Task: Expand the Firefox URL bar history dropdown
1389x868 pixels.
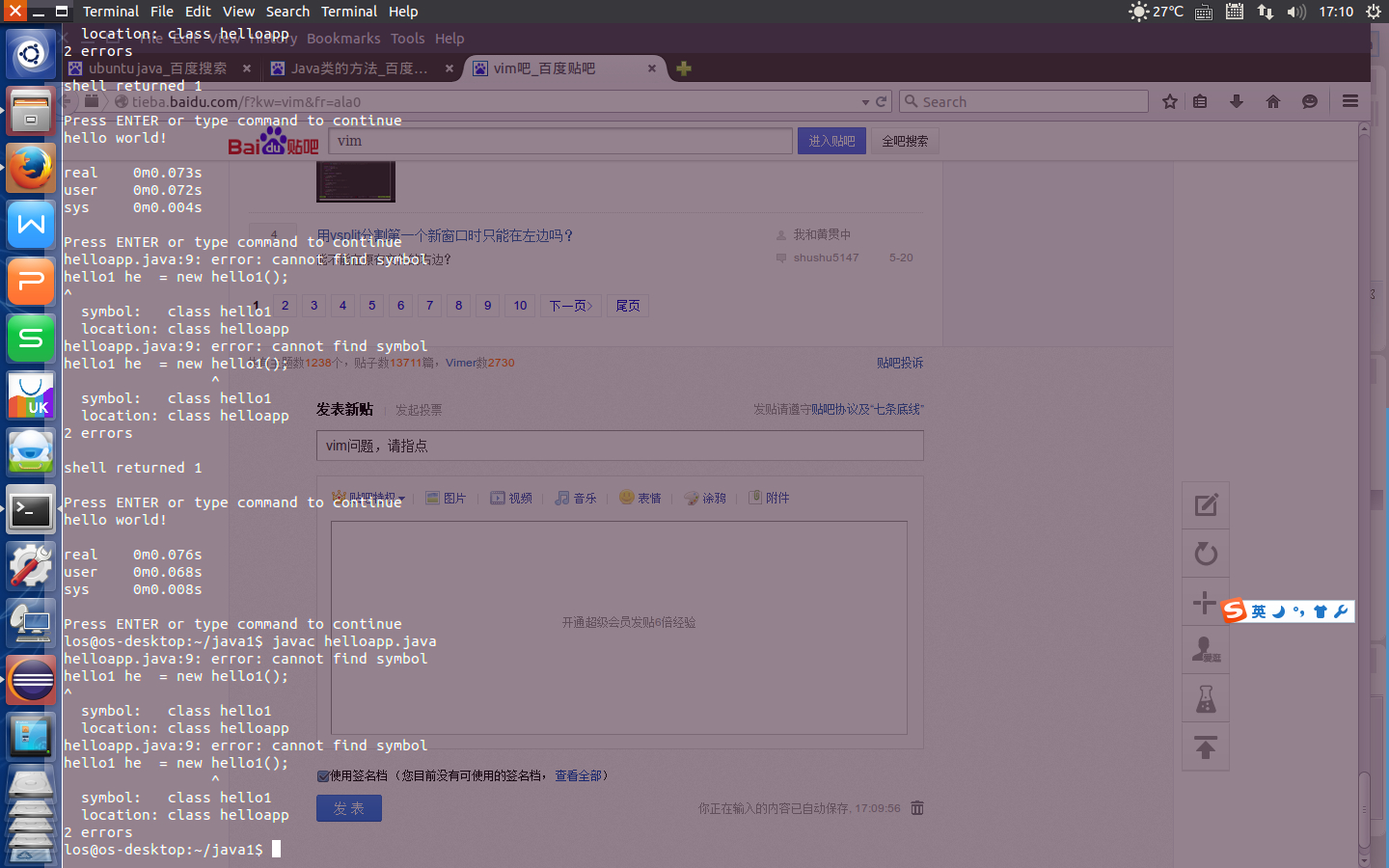Action: pyautogui.click(x=865, y=101)
